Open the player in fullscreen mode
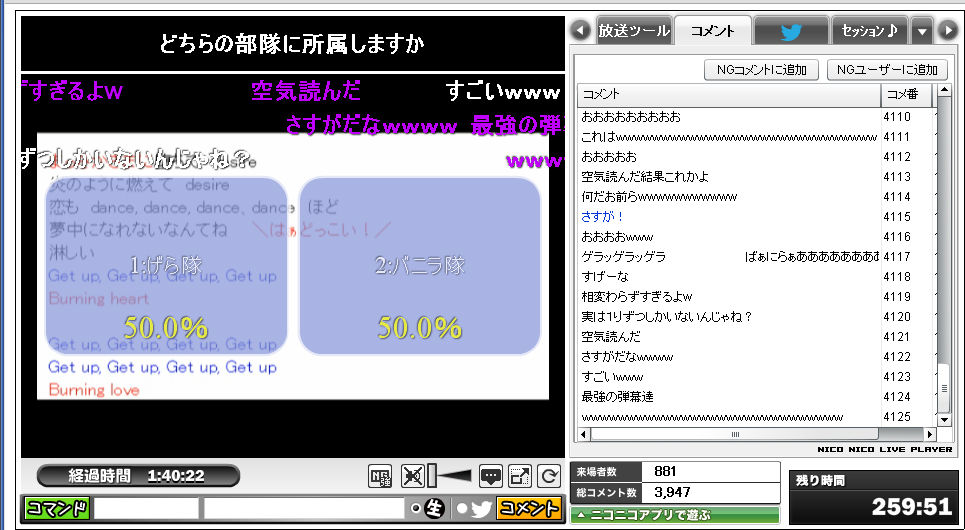Image resolution: width=965 pixels, height=530 pixels. tap(520, 476)
